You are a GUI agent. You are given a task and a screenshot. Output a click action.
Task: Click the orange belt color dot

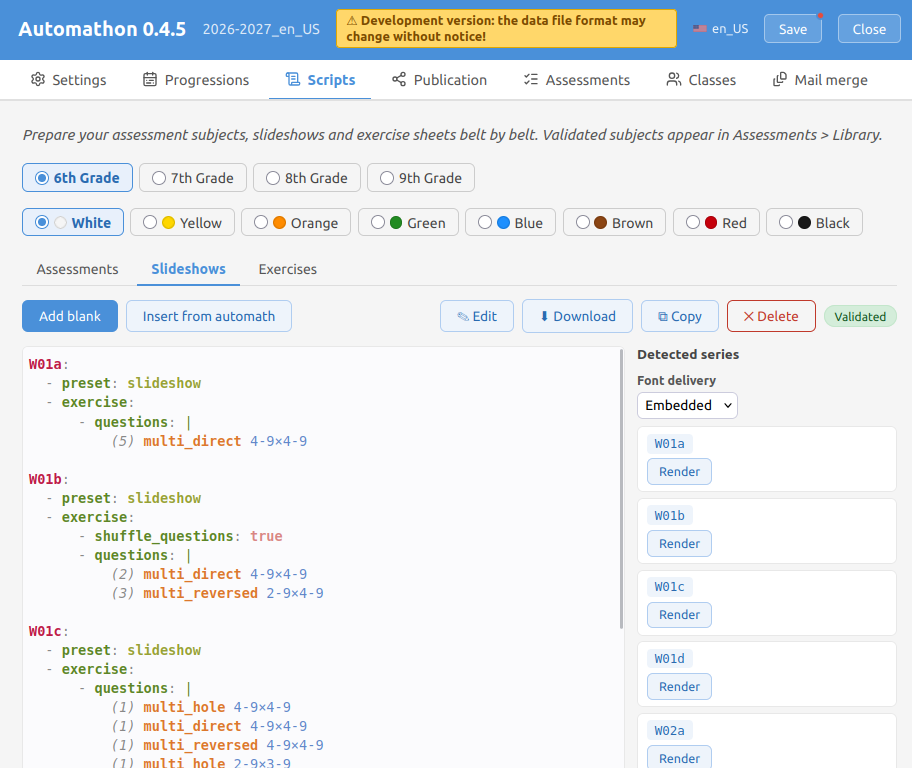tap(279, 222)
